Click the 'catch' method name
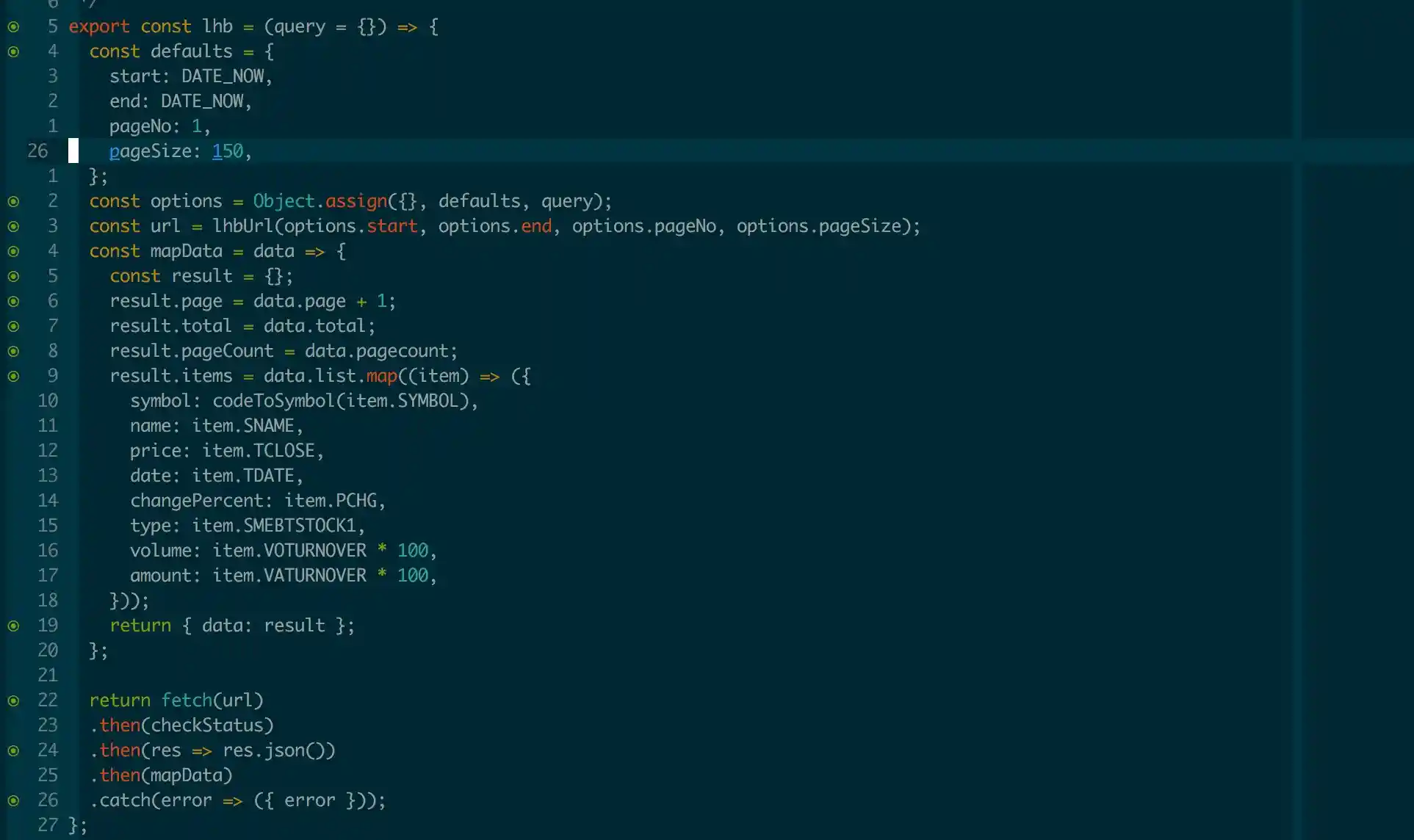Viewport: 1414px width, 840px height. point(125,800)
